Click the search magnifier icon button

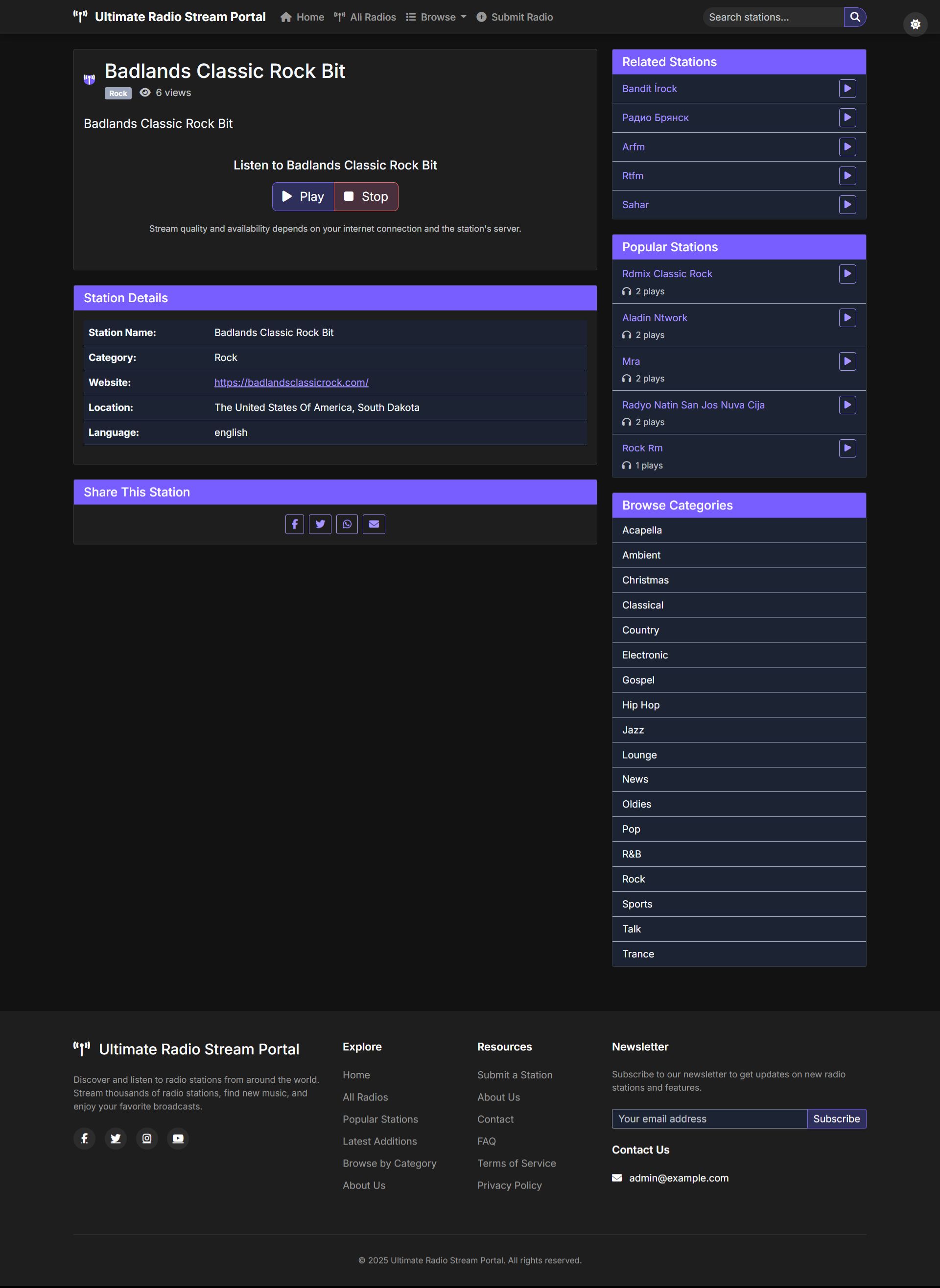pyautogui.click(x=854, y=17)
